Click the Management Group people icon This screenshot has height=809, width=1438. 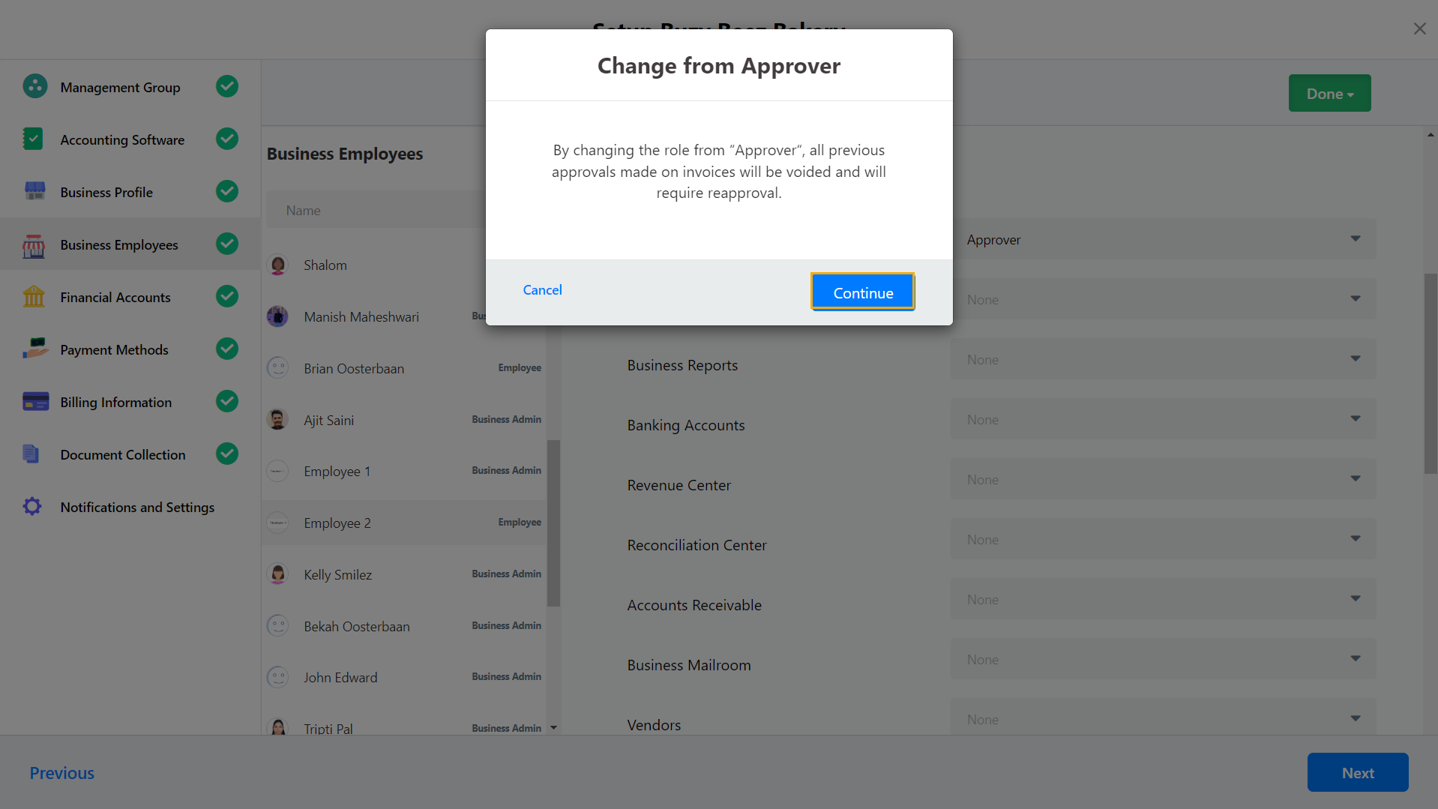point(35,87)
